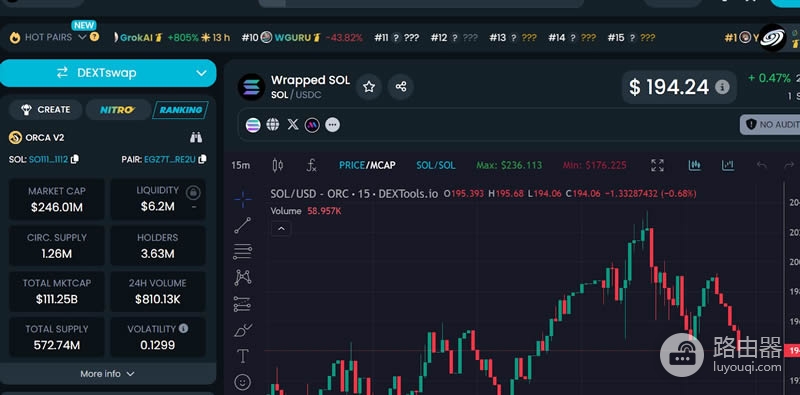
Task: Click the $246.01M market cap value
Action: pos(57,207)
